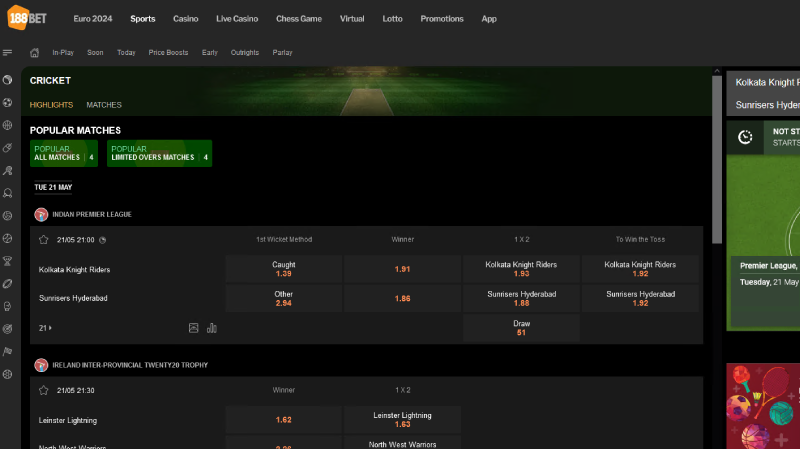Select the boxing glove icon in sidebar
The height and width of the screenshot is (449, 800).
click(7, 306)
